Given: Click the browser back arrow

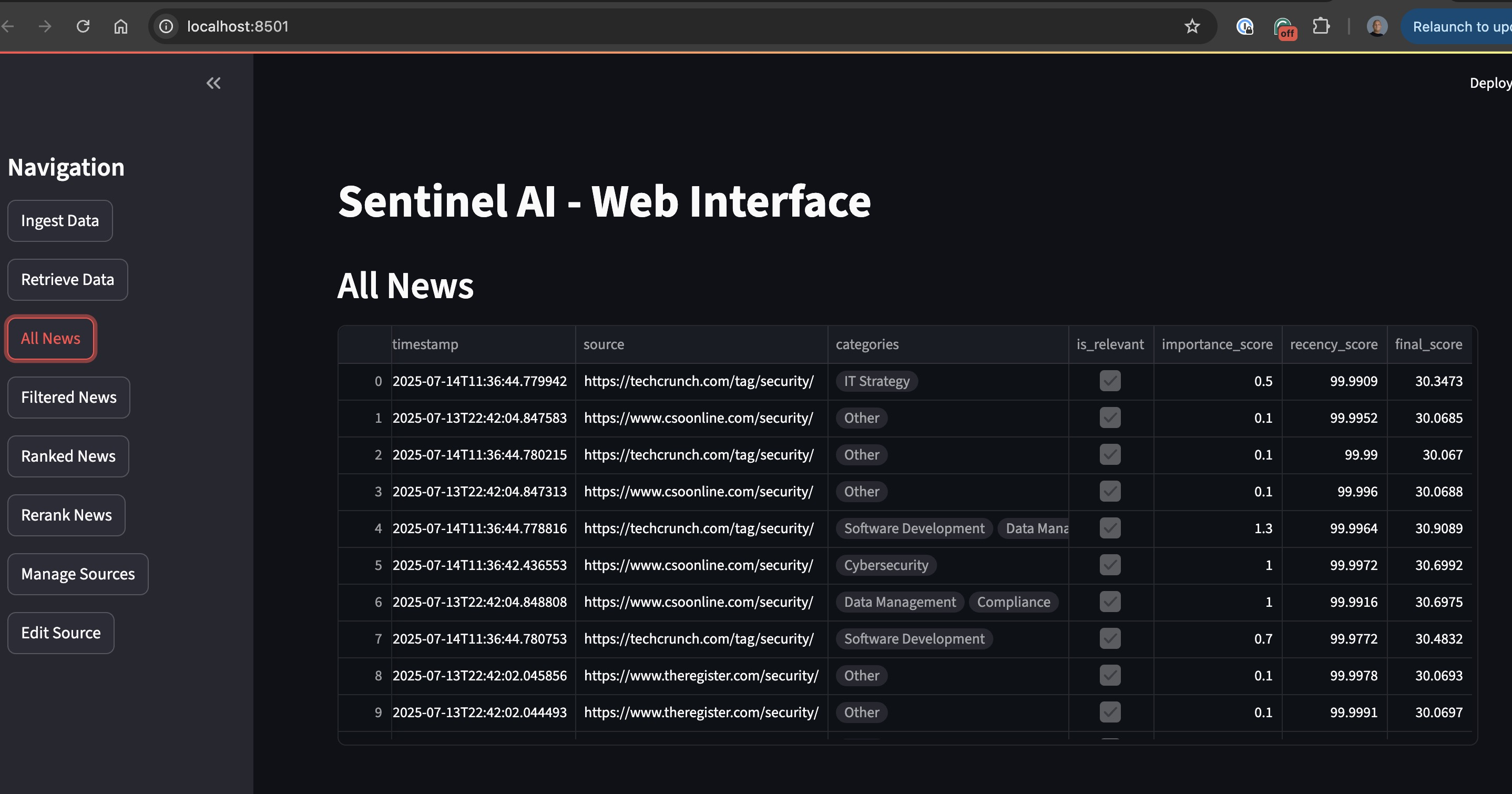Looking at the screenshot, I should tap(8, 26).
